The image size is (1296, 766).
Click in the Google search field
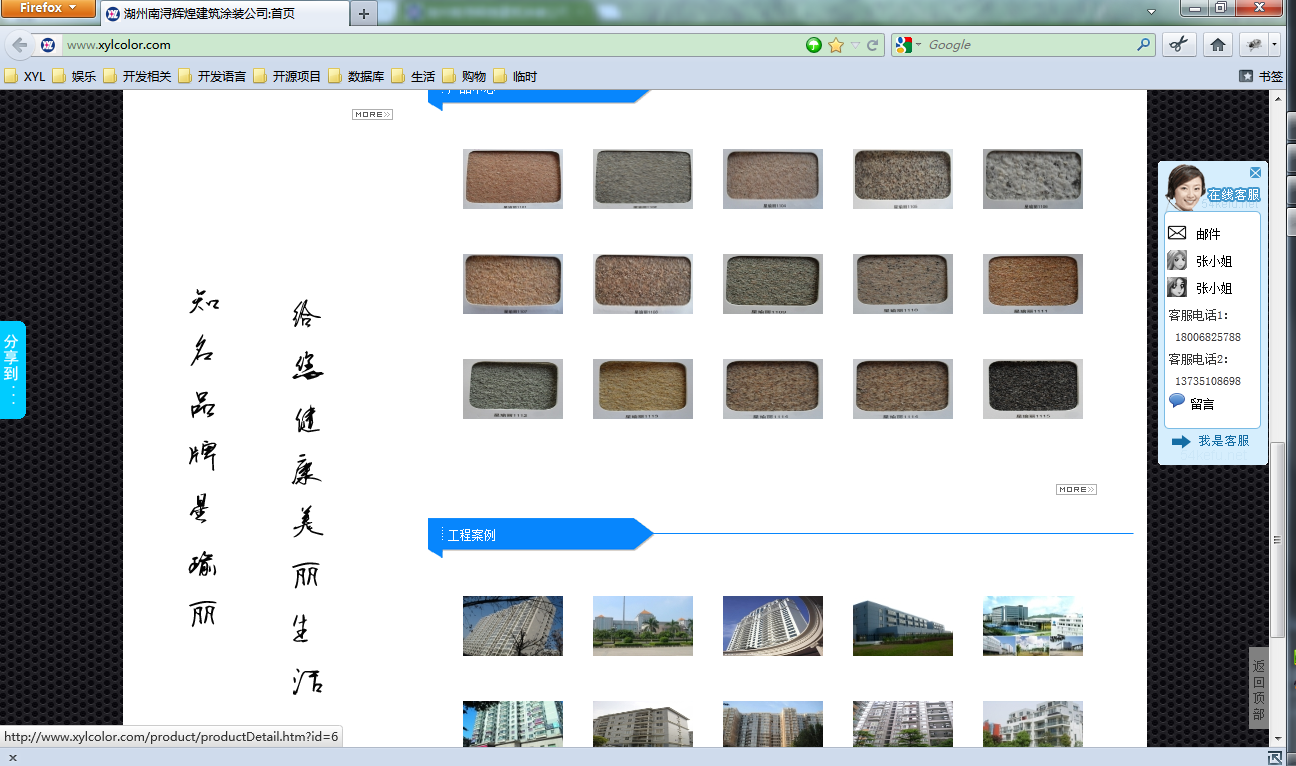point(1030,45)
